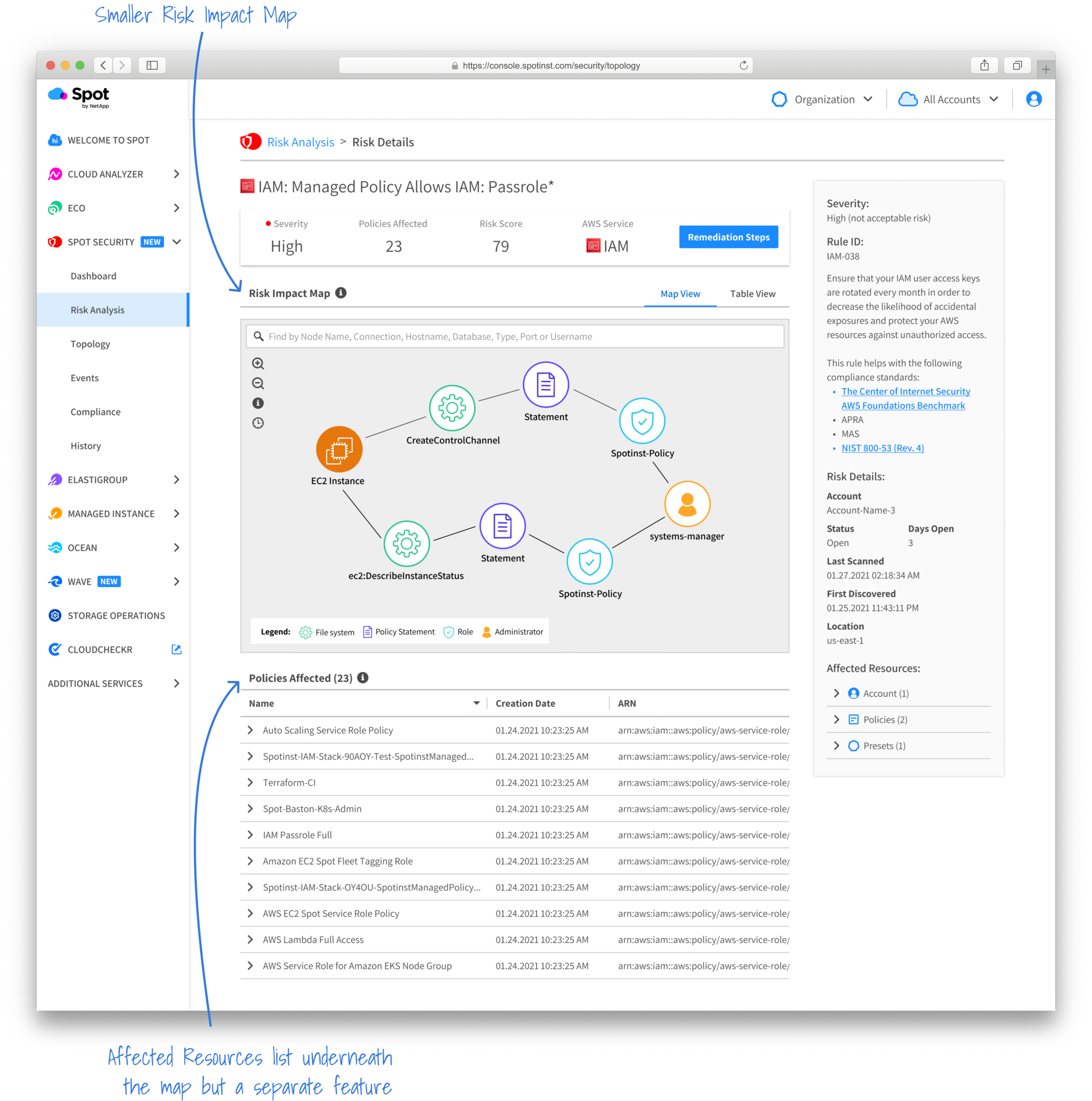Image resolution: width=1092 pixels, height=1101 pixels.
Task: Expand the Terraform-CI policy row
Action: coord(250,782)
